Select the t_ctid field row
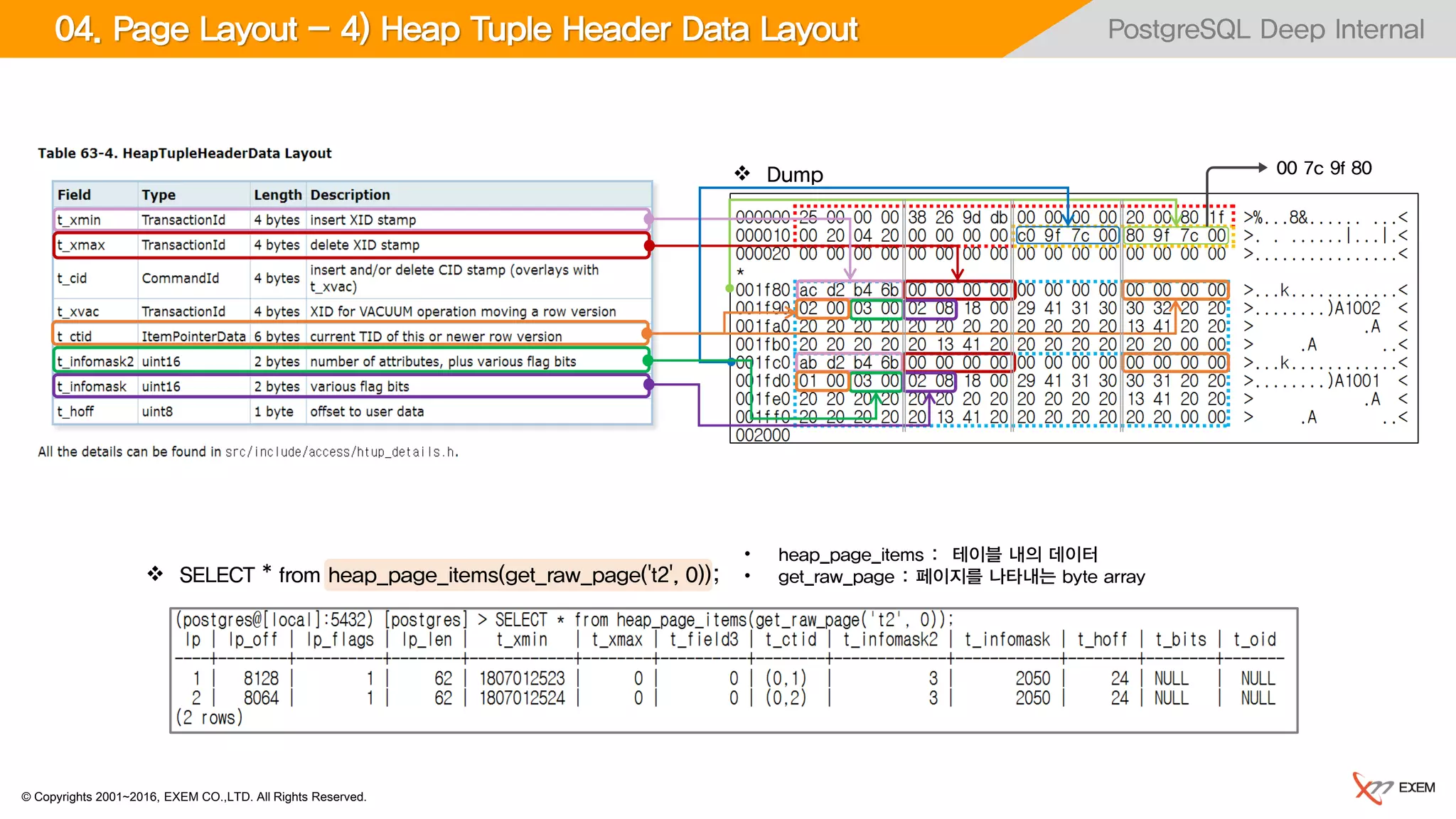 pyautogui.click(x=350, y=335)
